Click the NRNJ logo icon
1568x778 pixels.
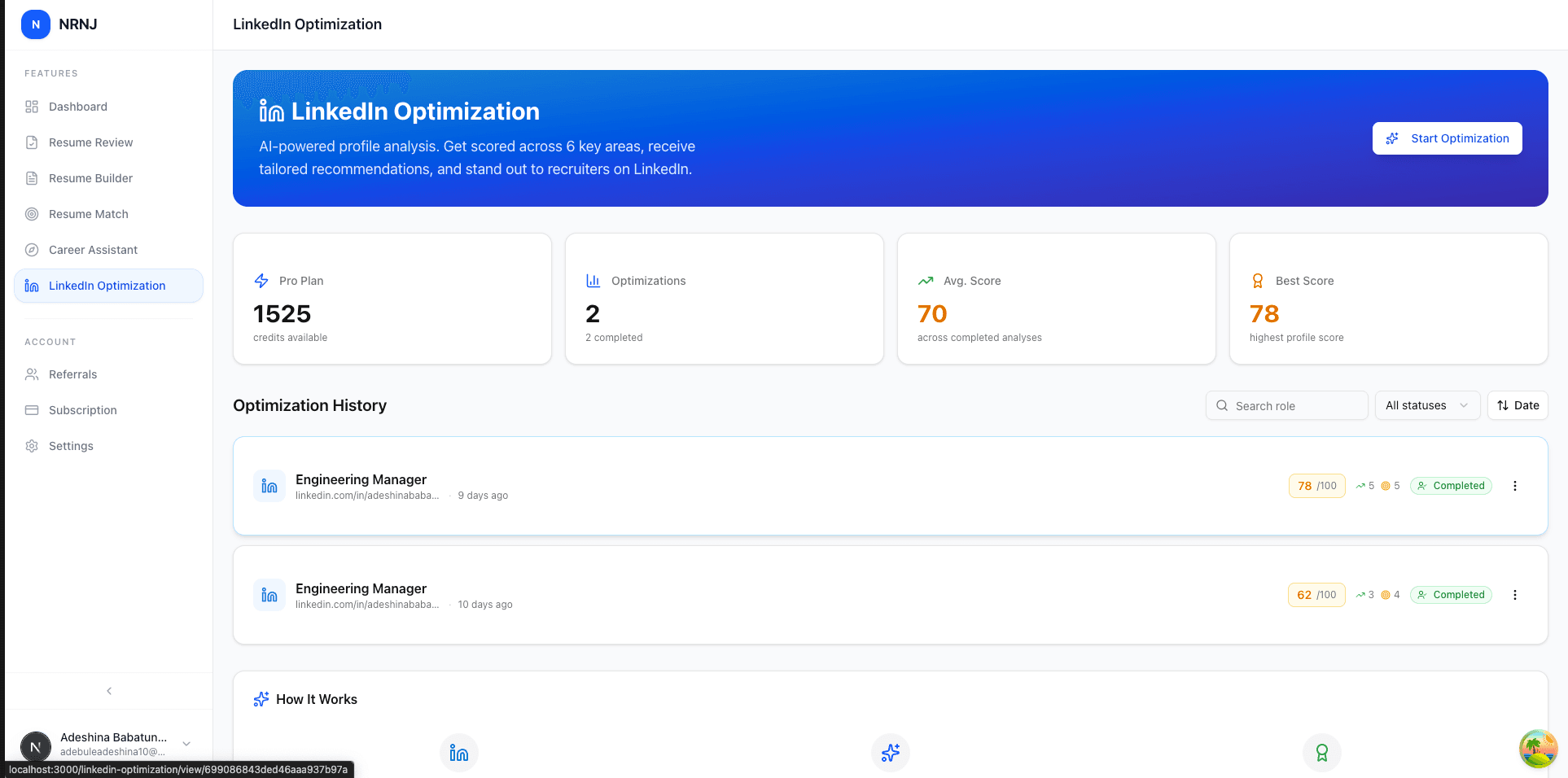(x=35, y=24)
